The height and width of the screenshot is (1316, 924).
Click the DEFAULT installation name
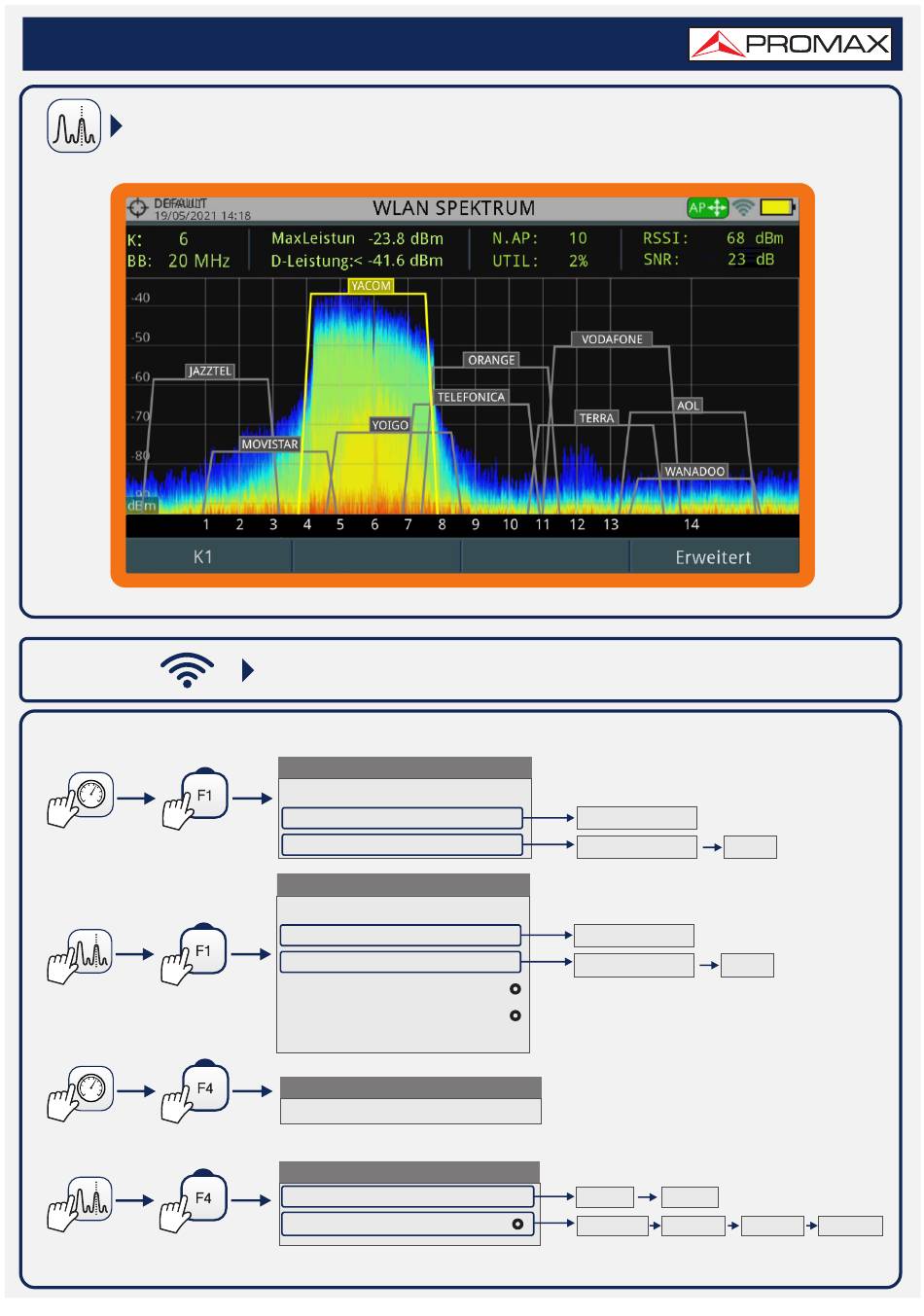[x=180, y=204]
